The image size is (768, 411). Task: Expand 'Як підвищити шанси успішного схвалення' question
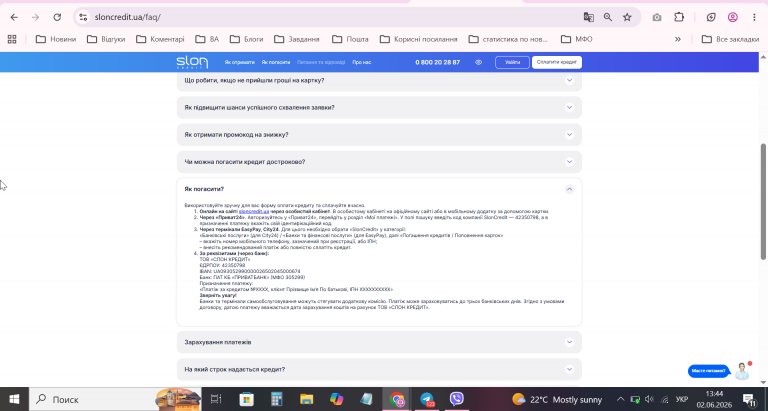tap(379, 107)
